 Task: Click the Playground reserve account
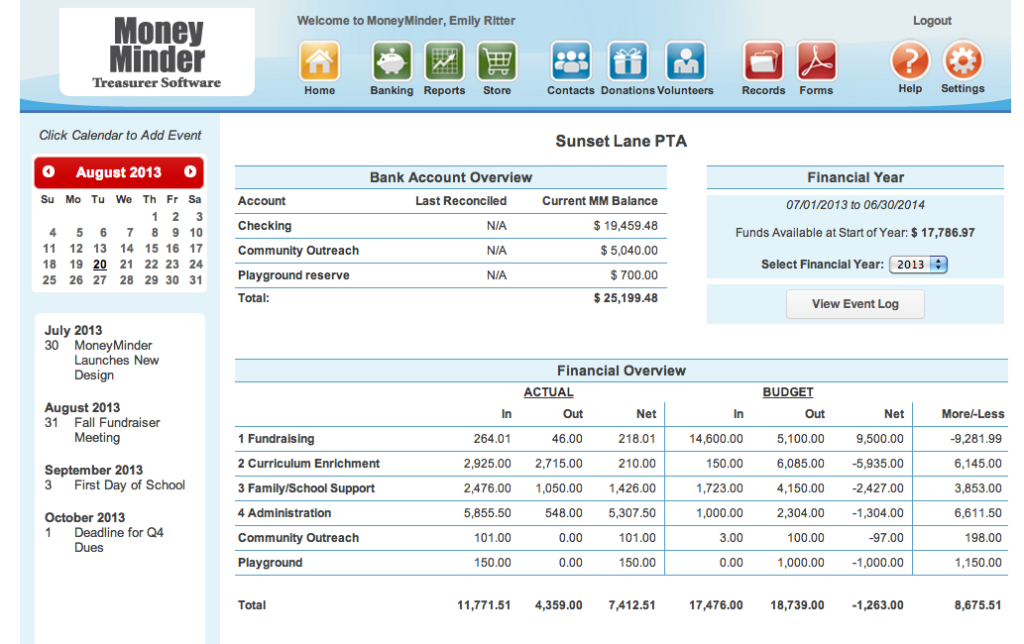[293, 276]
